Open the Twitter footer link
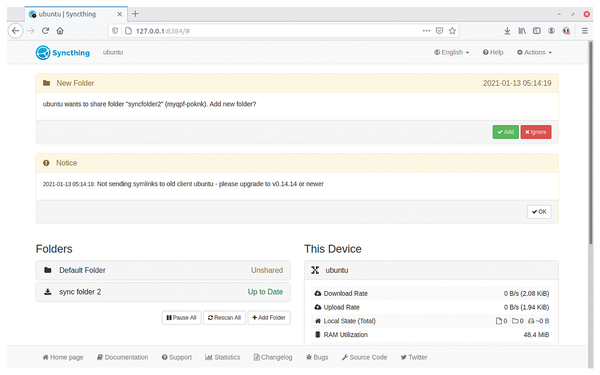600x375 pixels. [x=414, y=357]
